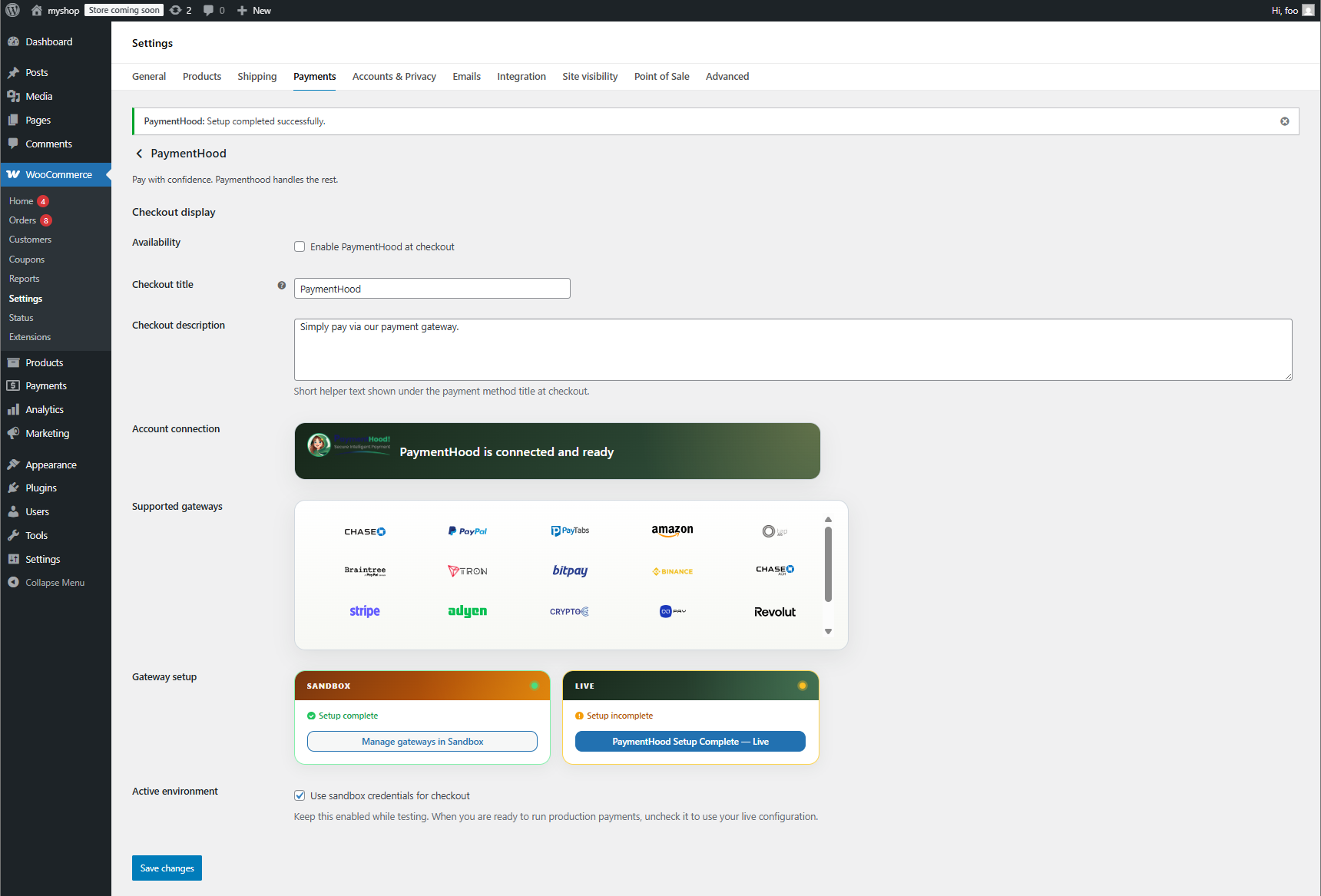Open the WordPress logo menu
This screenshot has height=896, width=1321.
(x=13, y=10)
